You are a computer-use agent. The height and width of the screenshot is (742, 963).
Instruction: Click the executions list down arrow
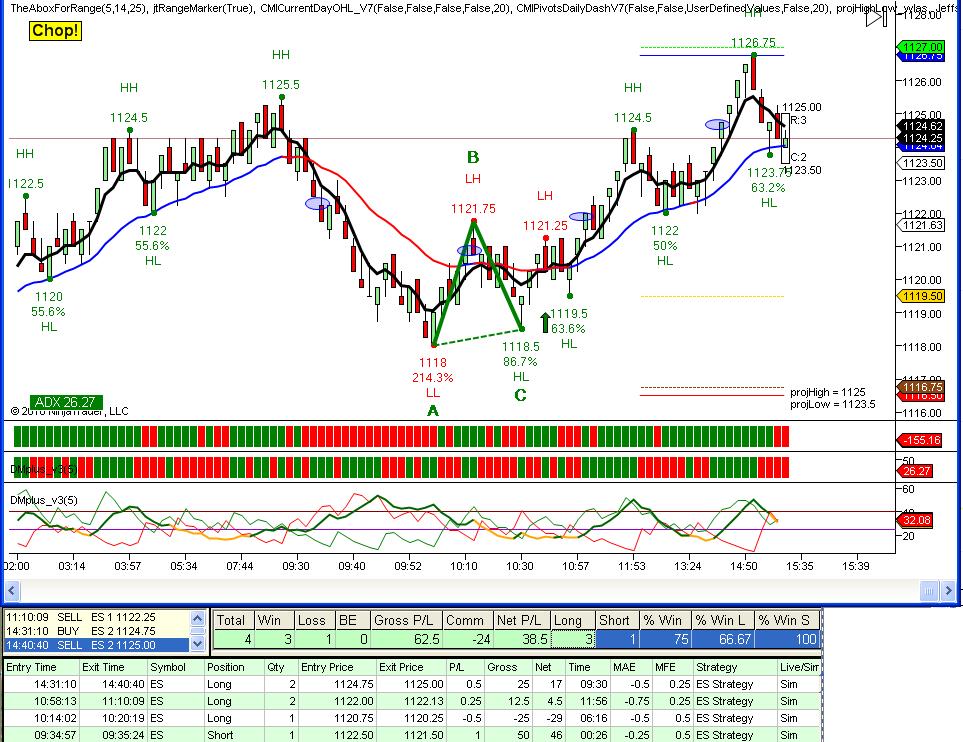[197, 644]
